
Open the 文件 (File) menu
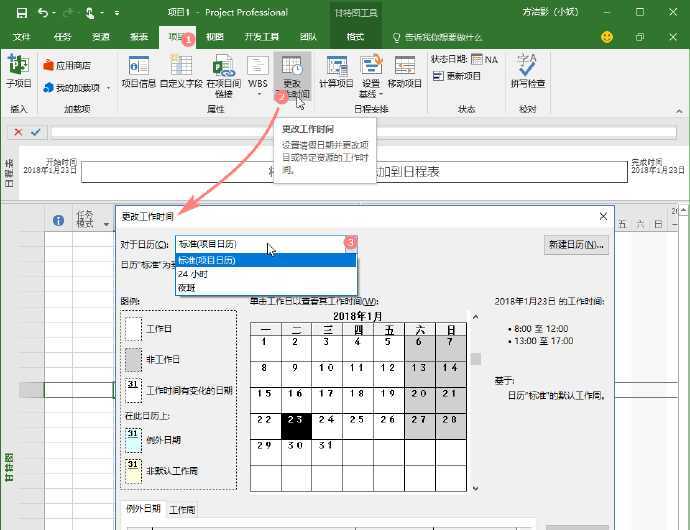click(x=21, y=37)
